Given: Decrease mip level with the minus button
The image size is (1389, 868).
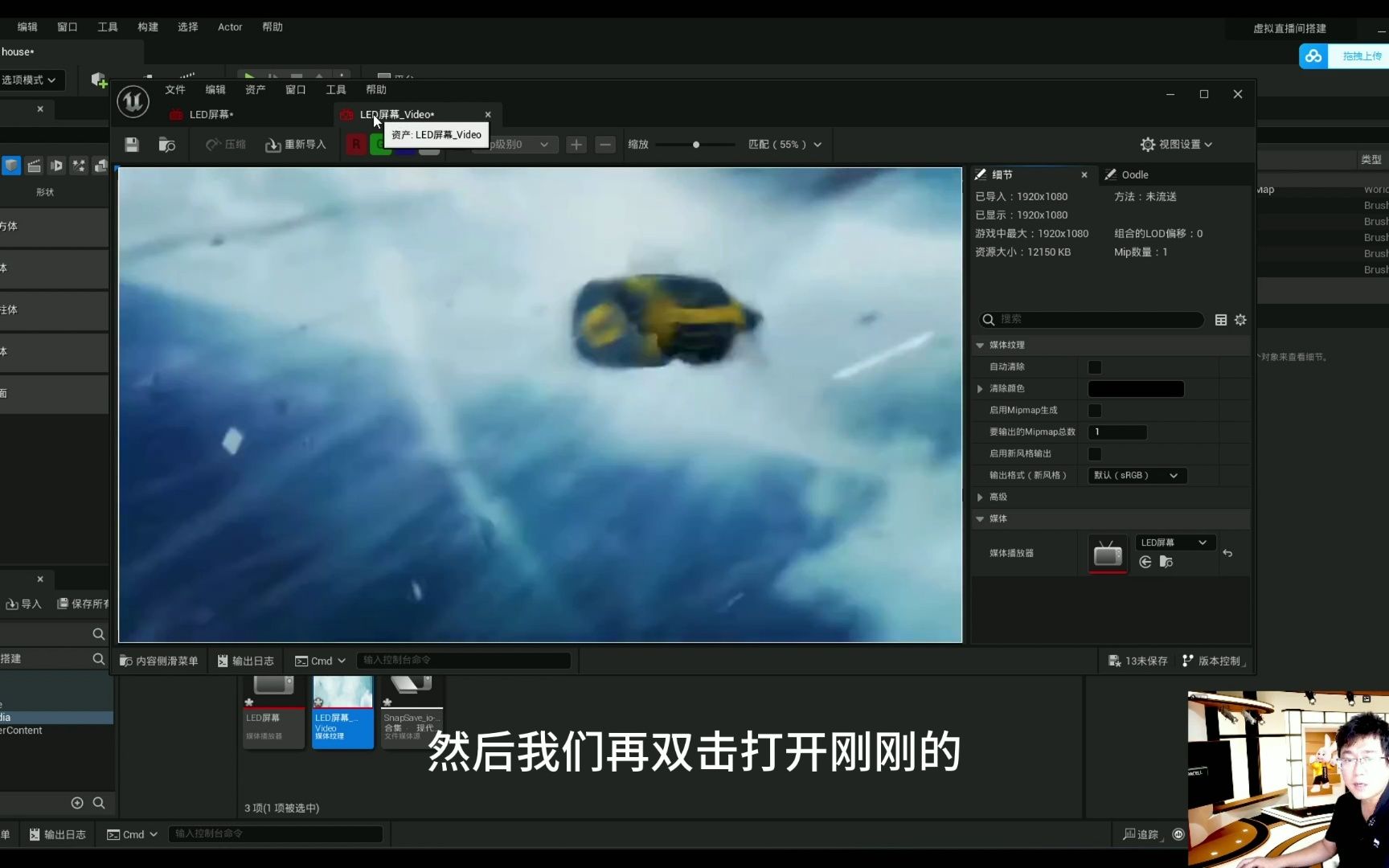Looking at the screenshot, I should (x=606, y=145).
